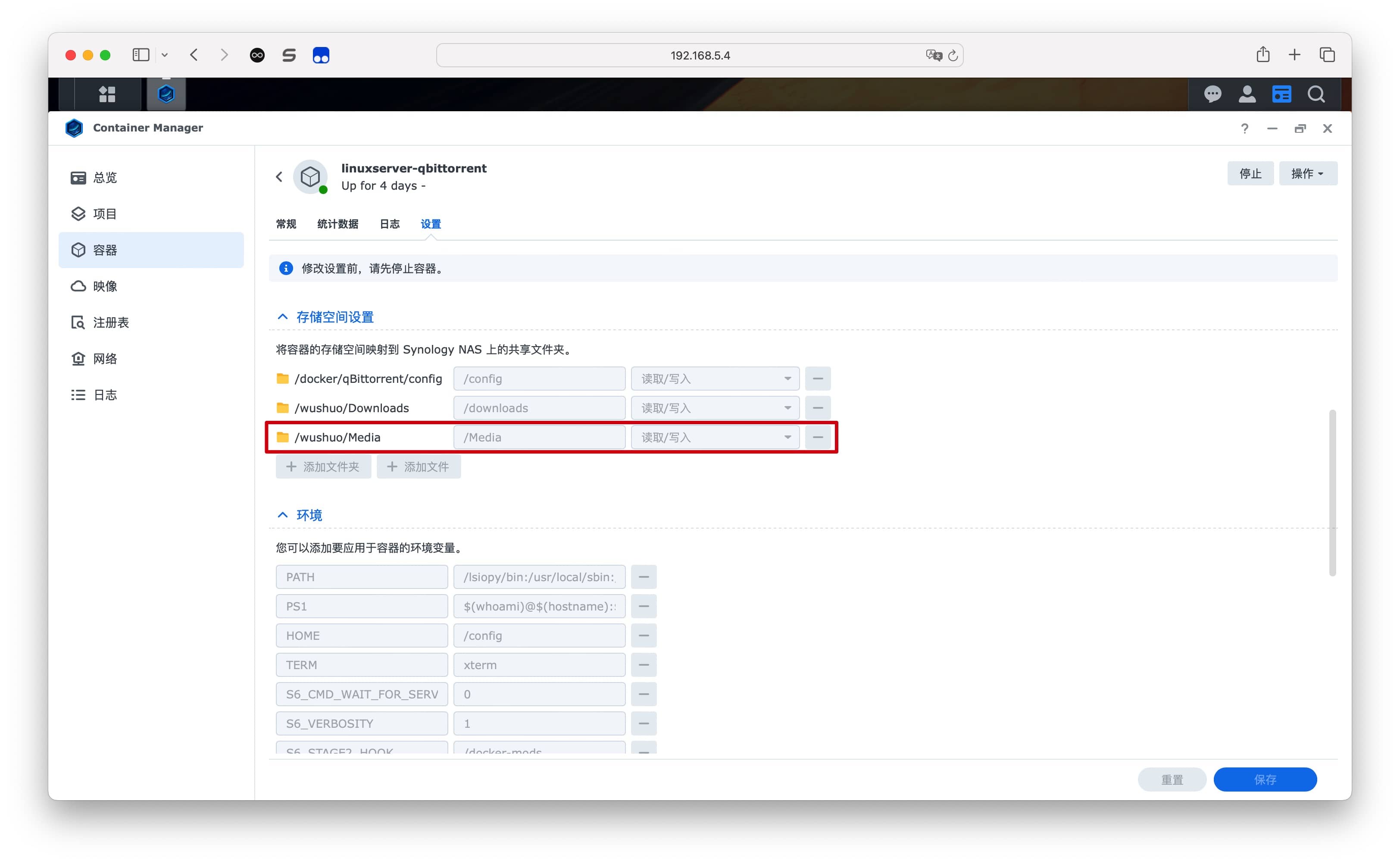Click the 添加文件 button

click(418, 467)
